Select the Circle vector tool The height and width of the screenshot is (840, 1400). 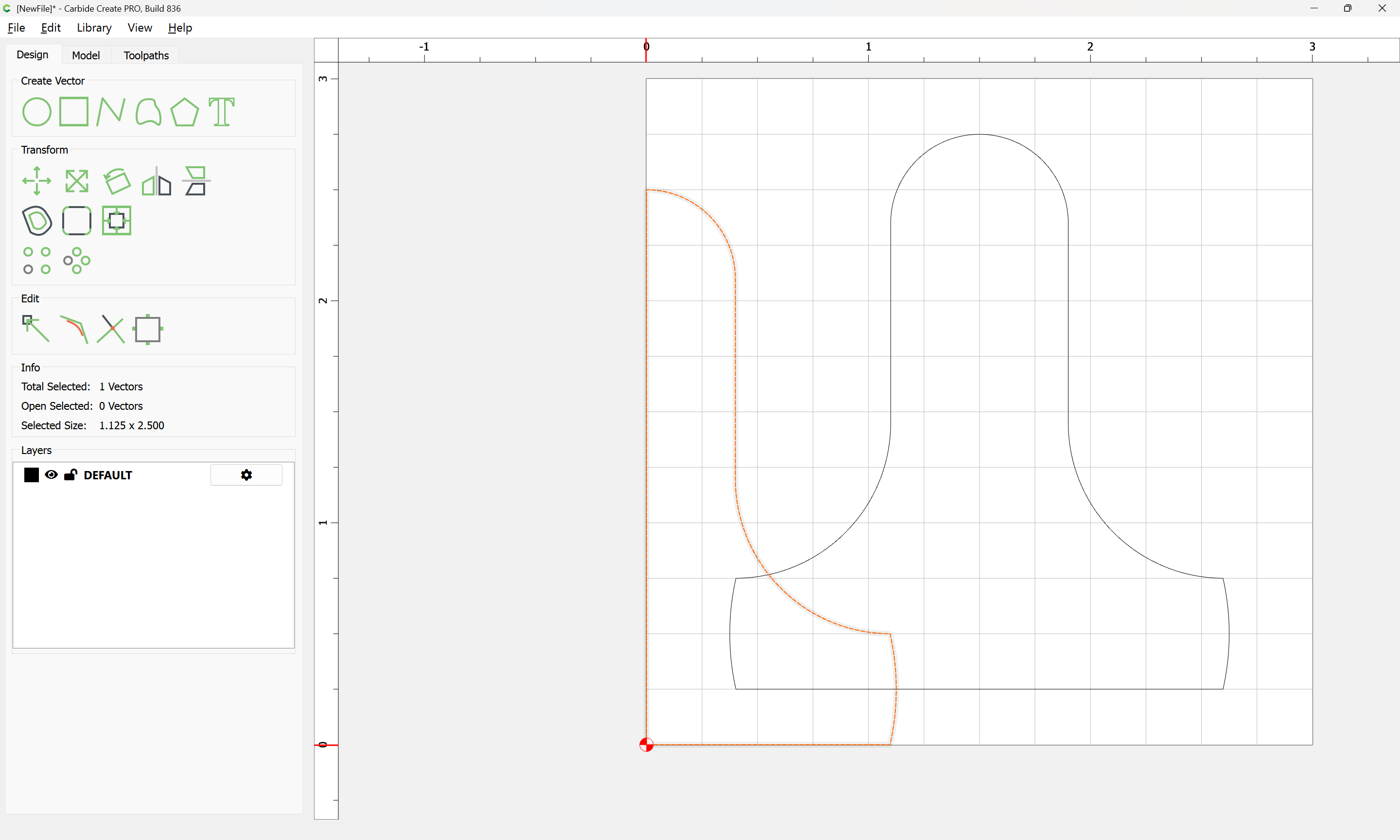click(37, 111)
